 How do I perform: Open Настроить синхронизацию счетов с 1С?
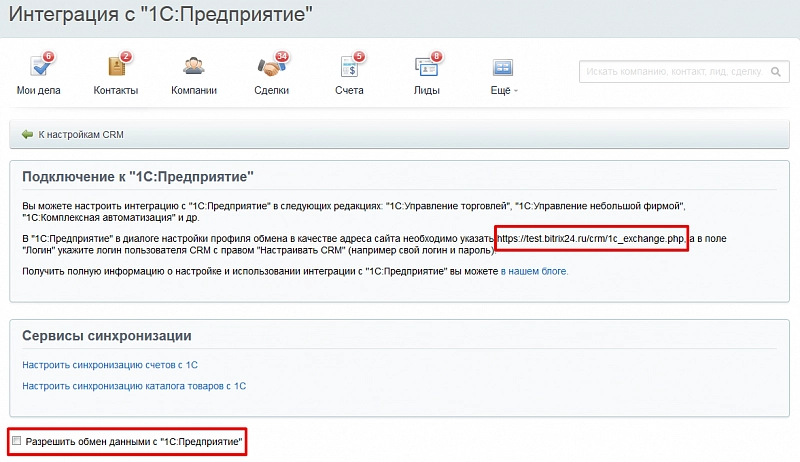click(110, 365)
